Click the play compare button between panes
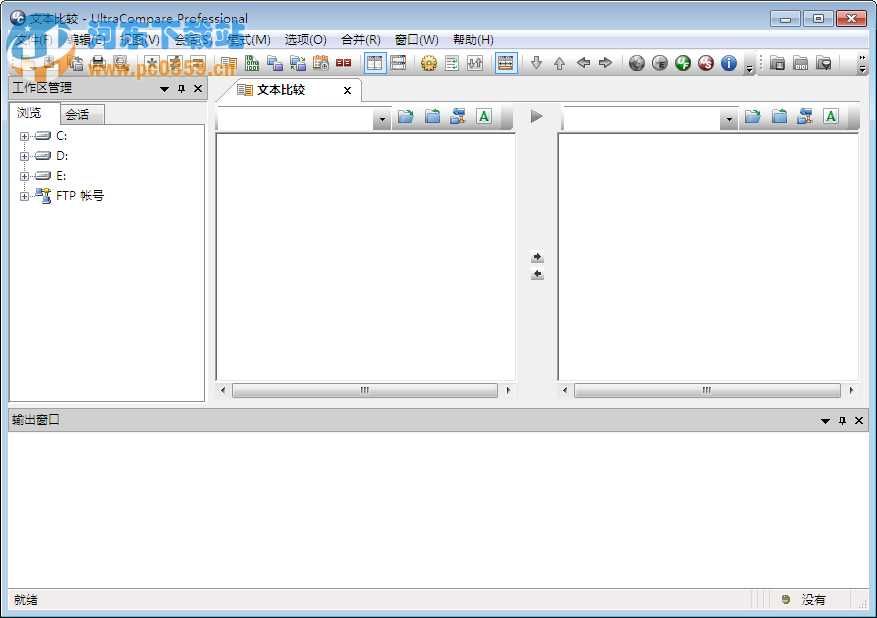877x618 pixels. coord(536,116)
